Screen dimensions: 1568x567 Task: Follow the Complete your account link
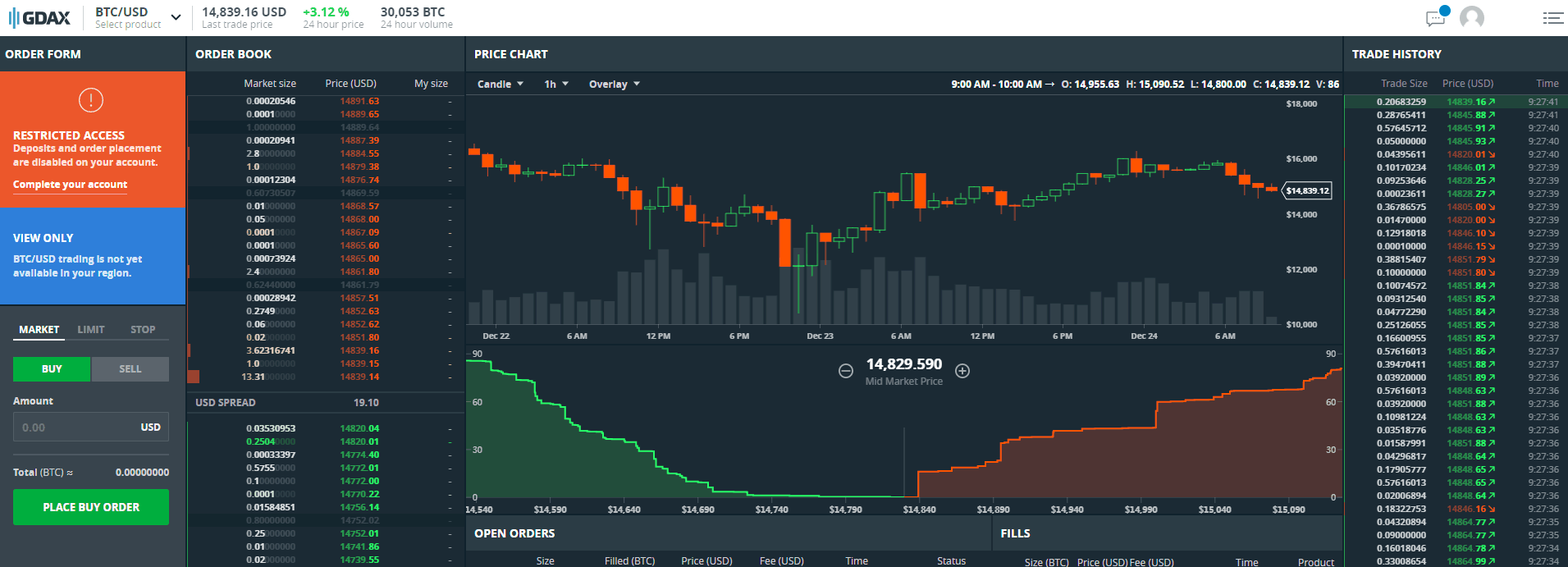click(x=70, y=185)
